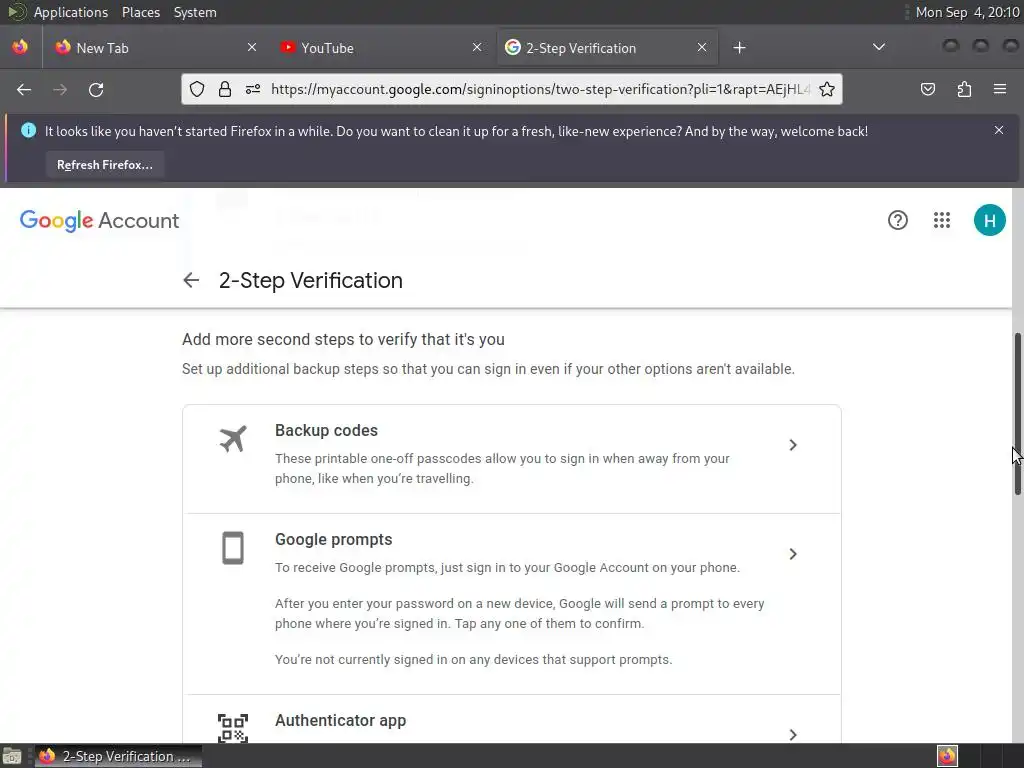The height and width of the screenshot is (768, 1024).
Task: Select the 2-Step Verification browser tab
Action: 607,48
